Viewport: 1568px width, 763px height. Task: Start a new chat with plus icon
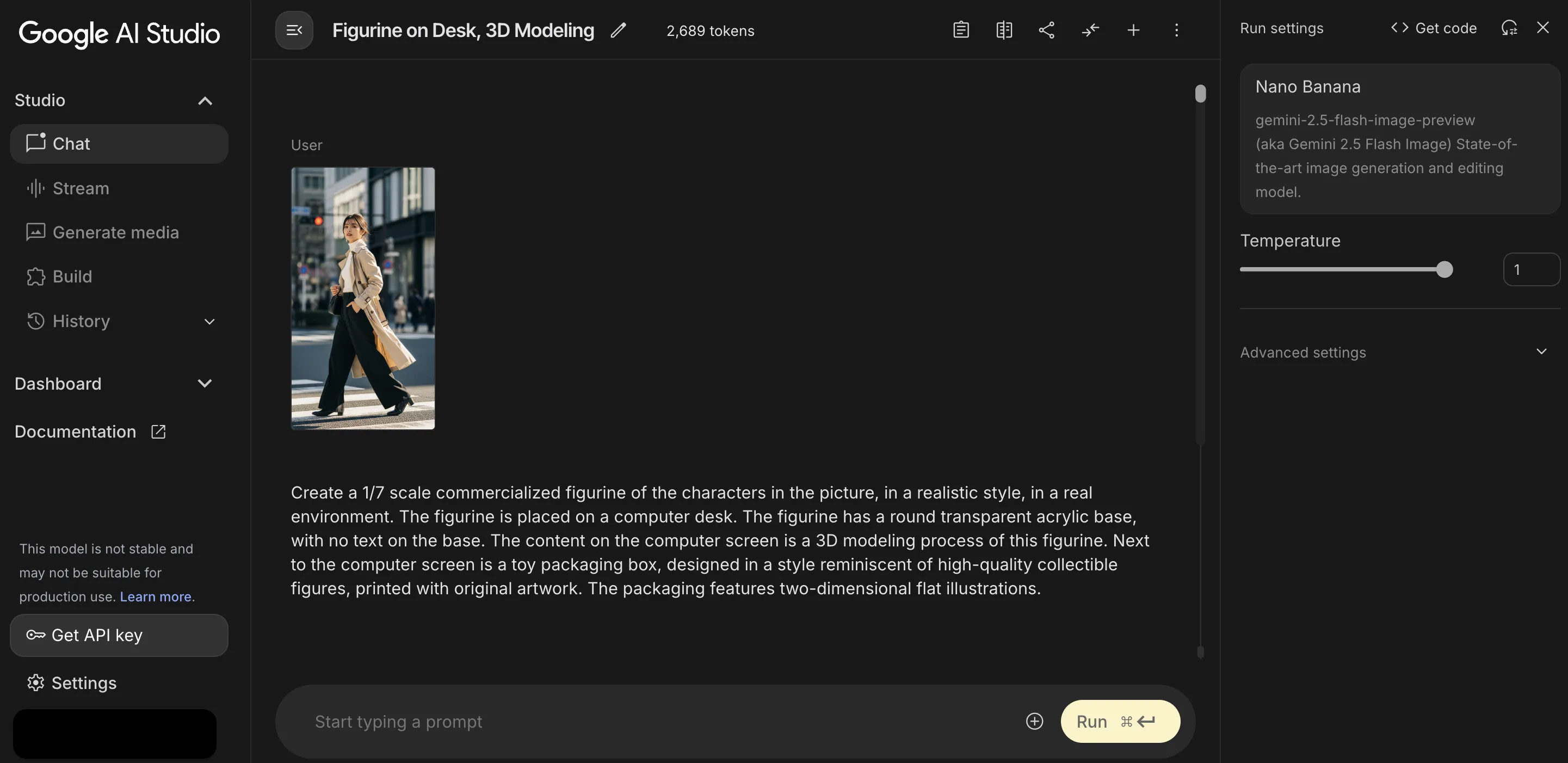coord(1133,30)
